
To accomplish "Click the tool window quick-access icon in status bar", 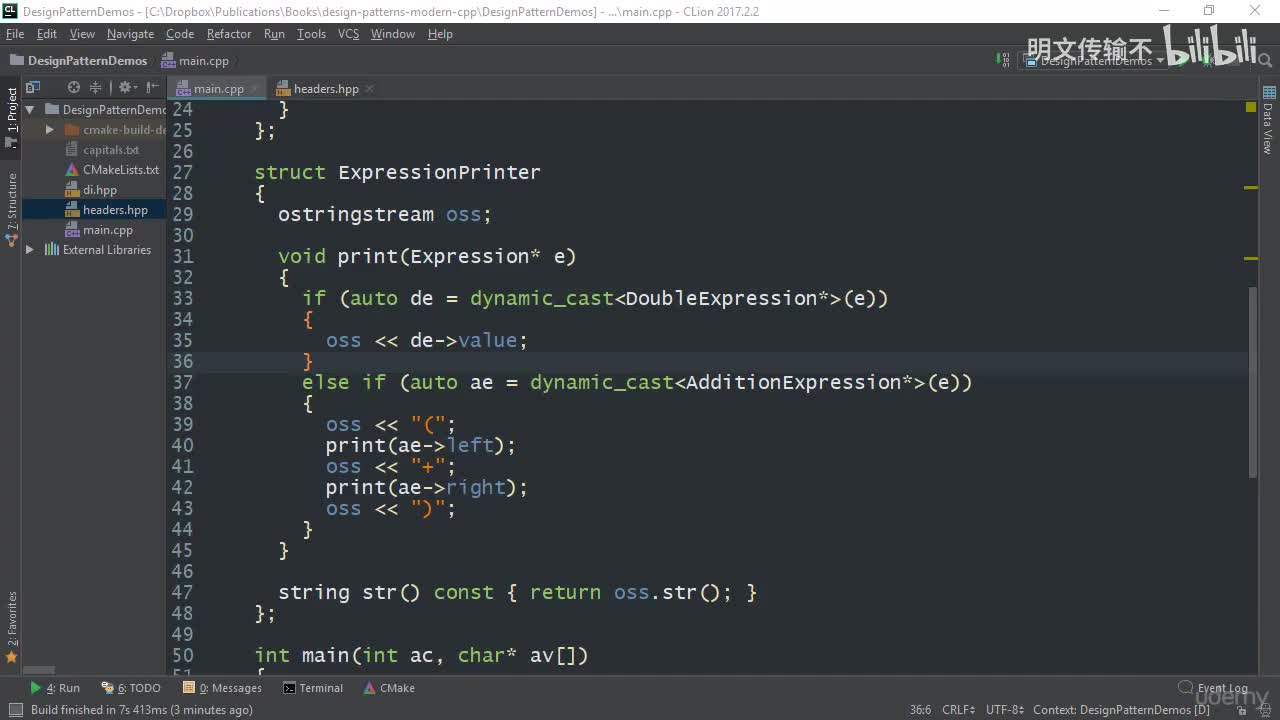I will click(14, 710).
